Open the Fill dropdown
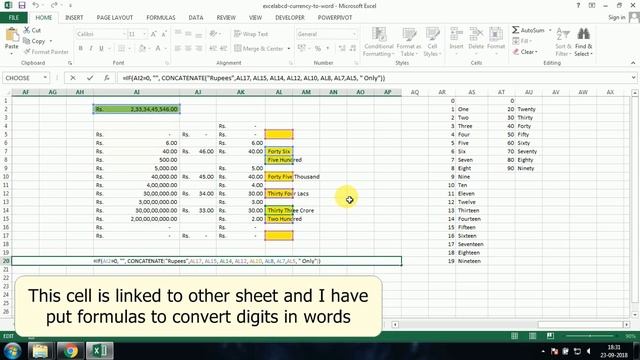The height and width of the screenshot is (360, 640). coord(521,41)
